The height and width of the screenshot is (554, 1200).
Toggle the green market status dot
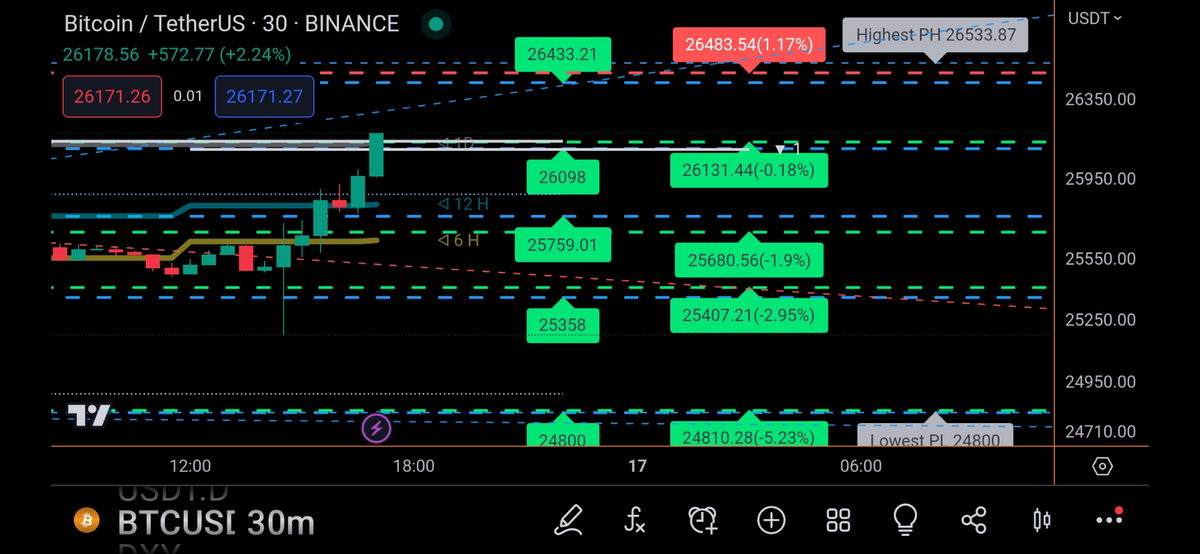435,24
